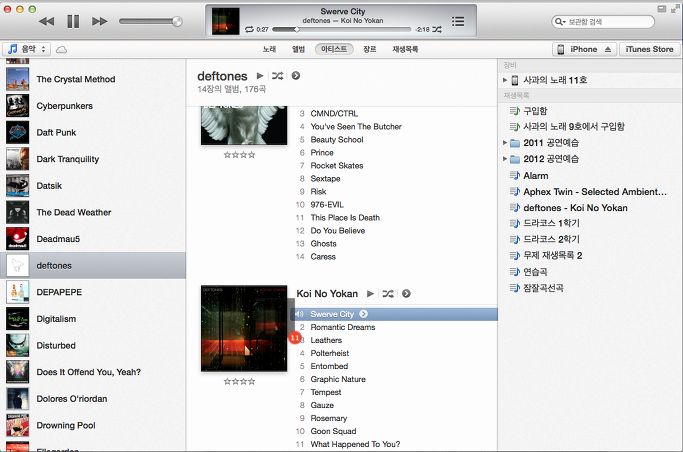Play the song Romantic Dreams

point(342,327)
